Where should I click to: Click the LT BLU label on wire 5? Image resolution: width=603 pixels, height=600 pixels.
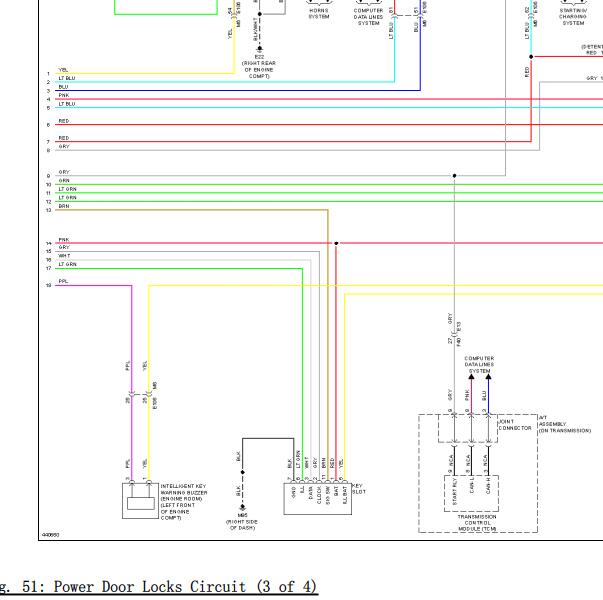click(67, 104)
